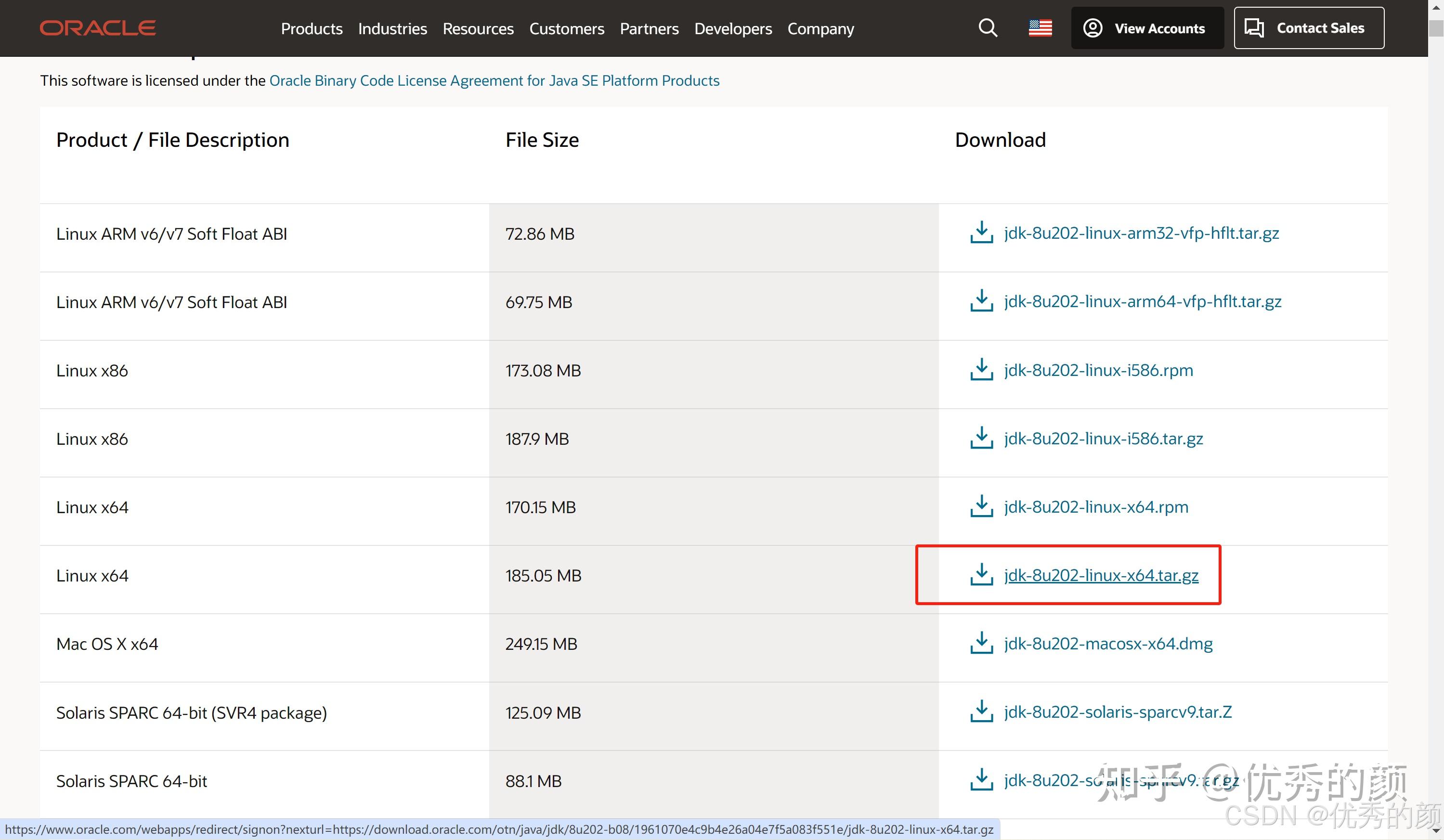Screen dimensions: 1444x840
Task: Click the Oracle logo
Action: pos(97,28)
